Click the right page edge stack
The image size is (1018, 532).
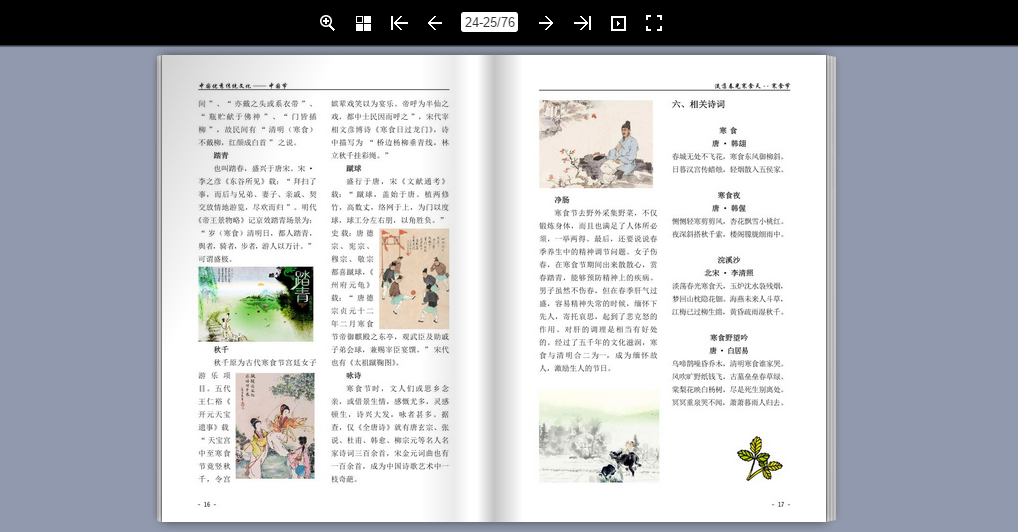(831, 288)
